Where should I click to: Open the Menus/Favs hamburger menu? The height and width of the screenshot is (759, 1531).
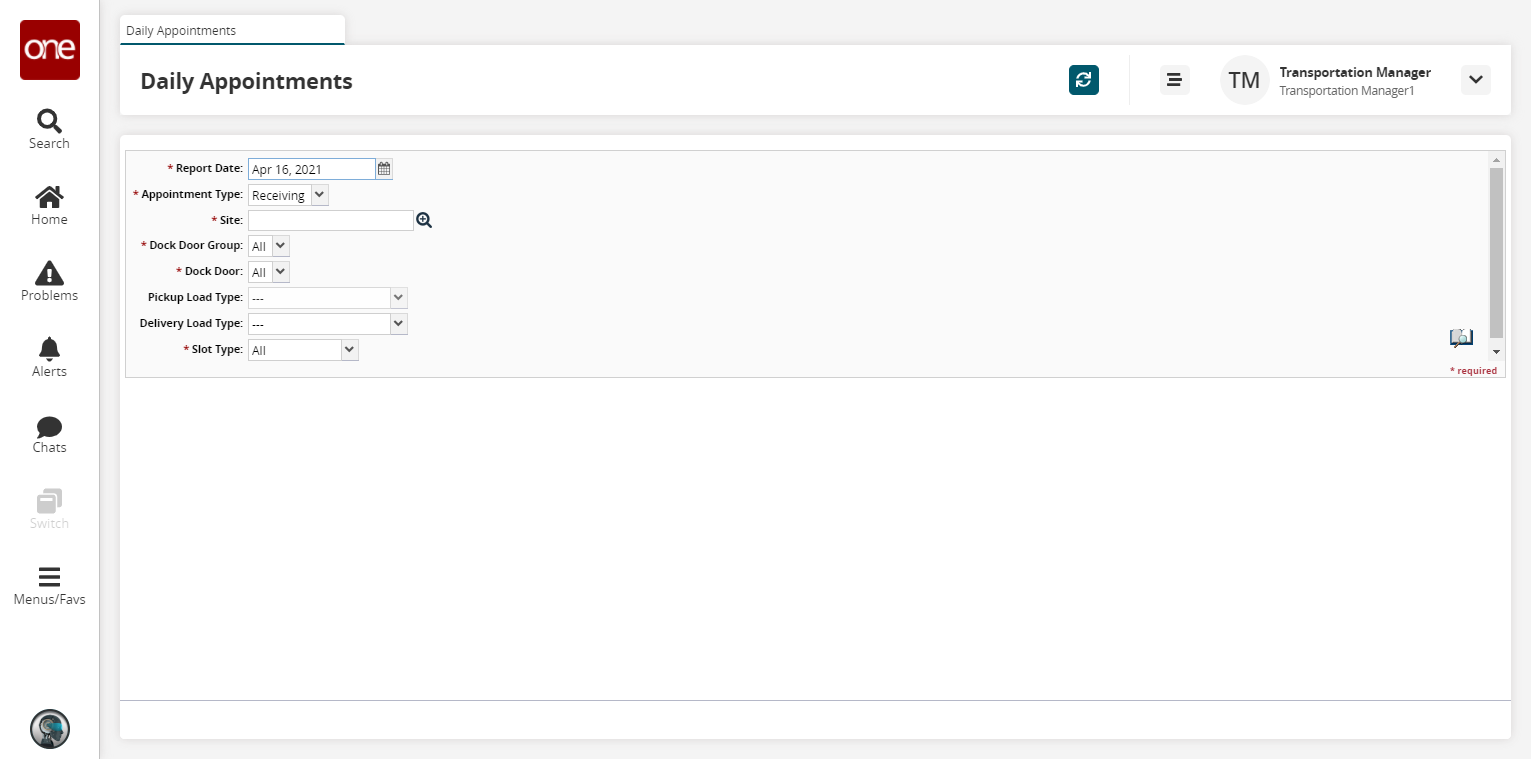49,586
